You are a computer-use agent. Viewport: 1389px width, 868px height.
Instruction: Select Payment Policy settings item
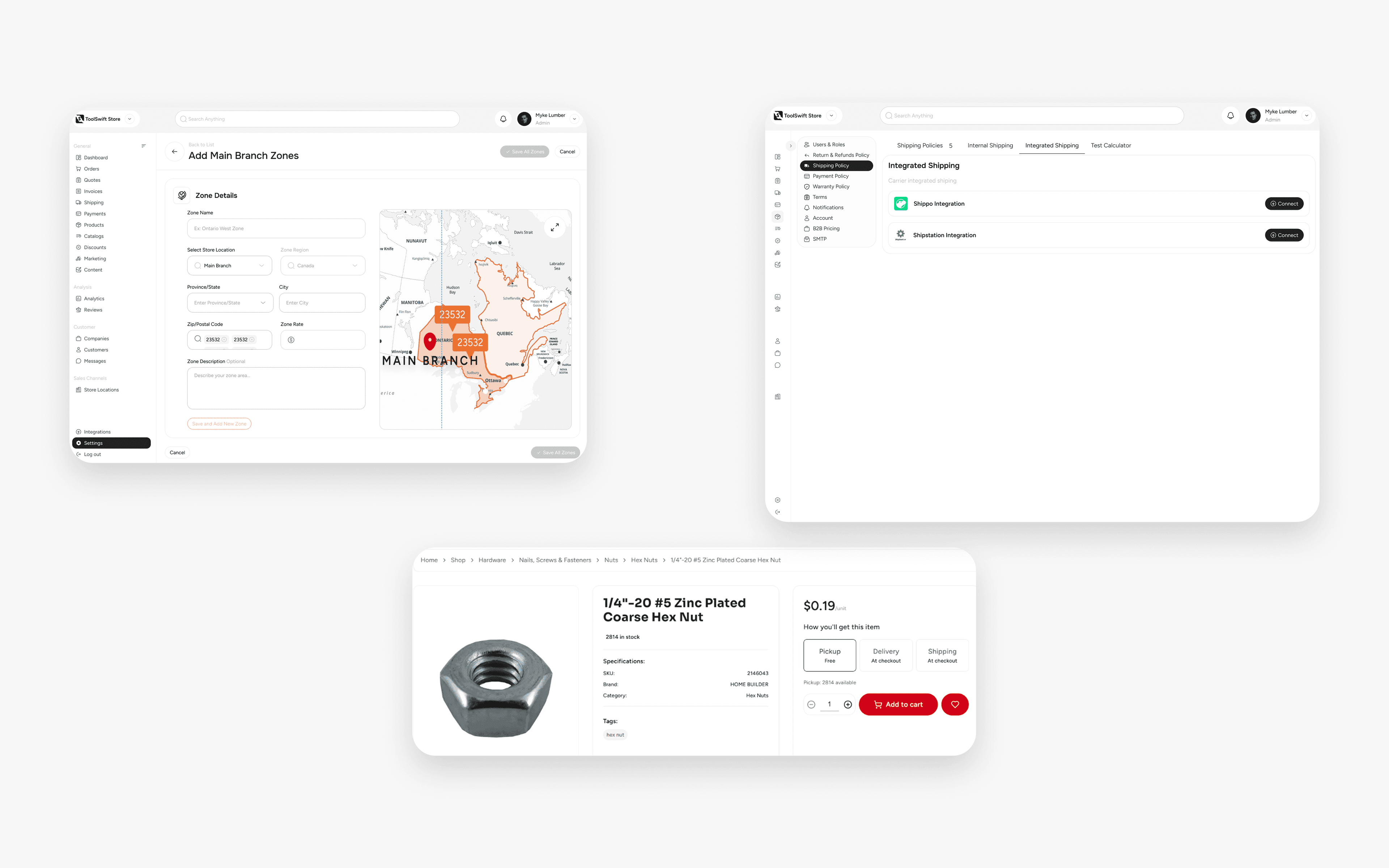click(x=836, y=176)
